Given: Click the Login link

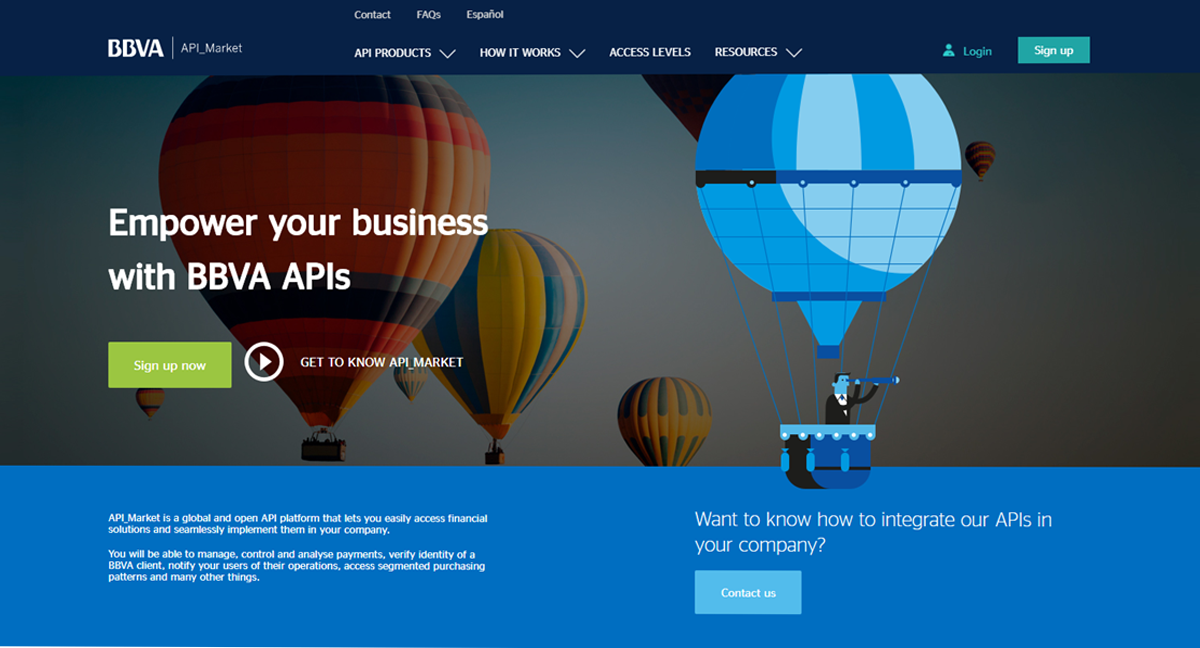Looking at the screenshot, I should pyautogui.click(x=977, y=51).
